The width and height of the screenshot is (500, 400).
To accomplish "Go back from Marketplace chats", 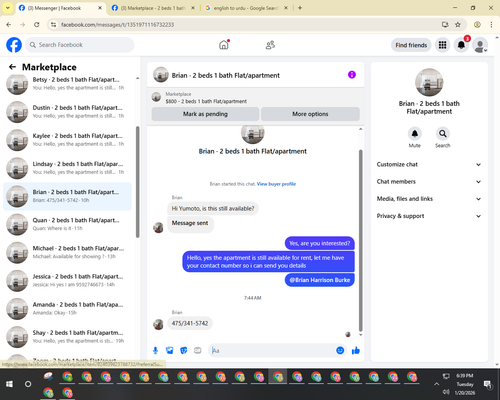I will [12, 67].
